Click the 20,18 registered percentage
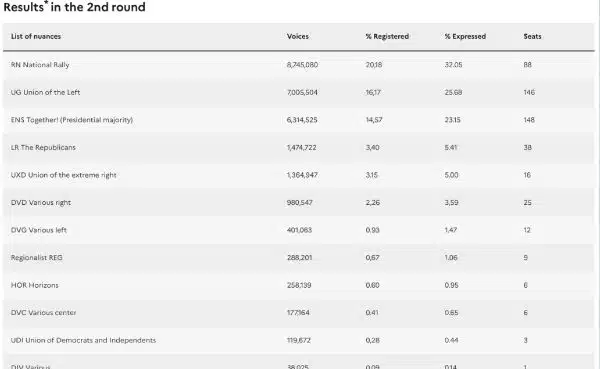 [374, 65]
